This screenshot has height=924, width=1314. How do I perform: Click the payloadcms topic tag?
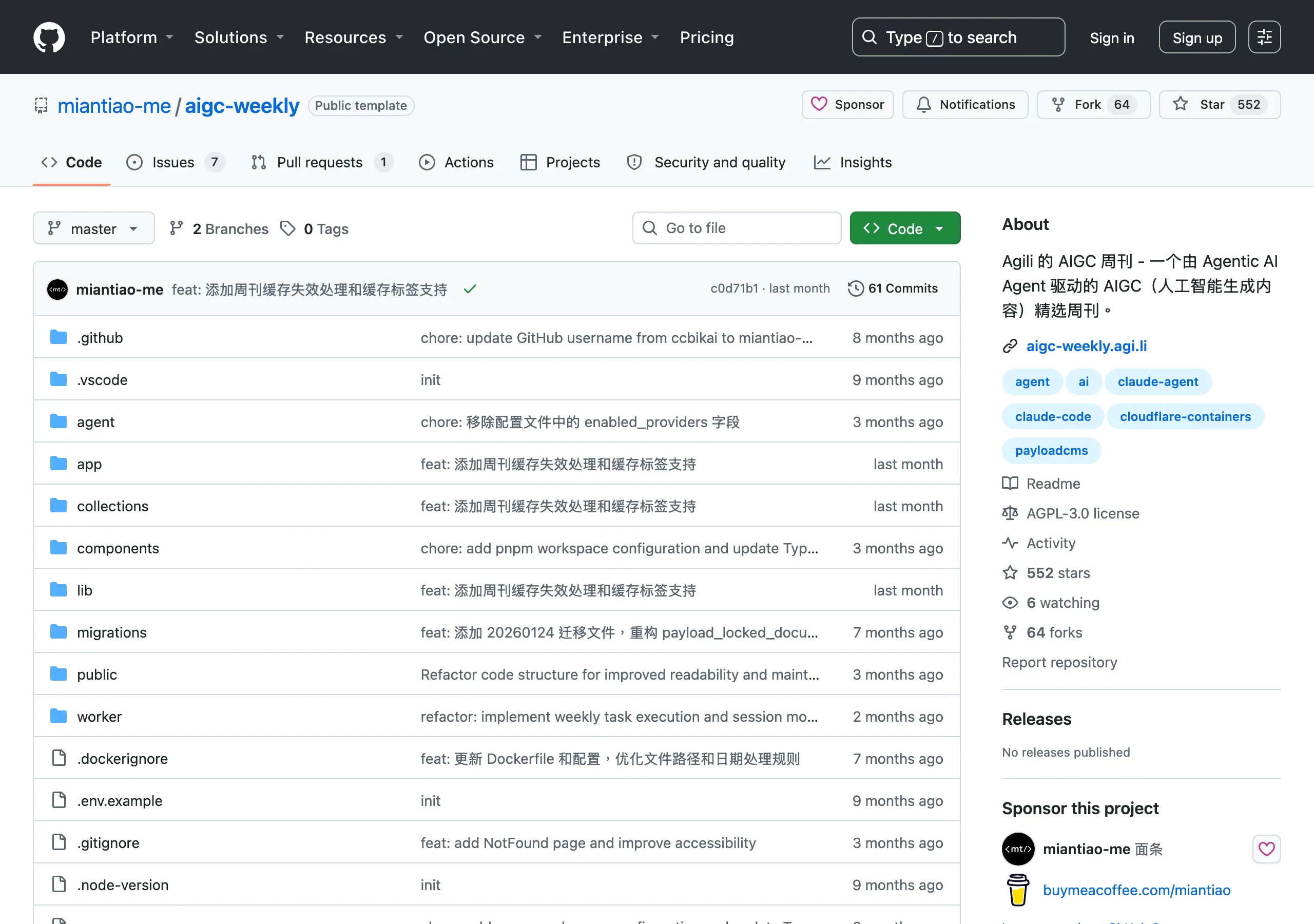coord(1051,451)
